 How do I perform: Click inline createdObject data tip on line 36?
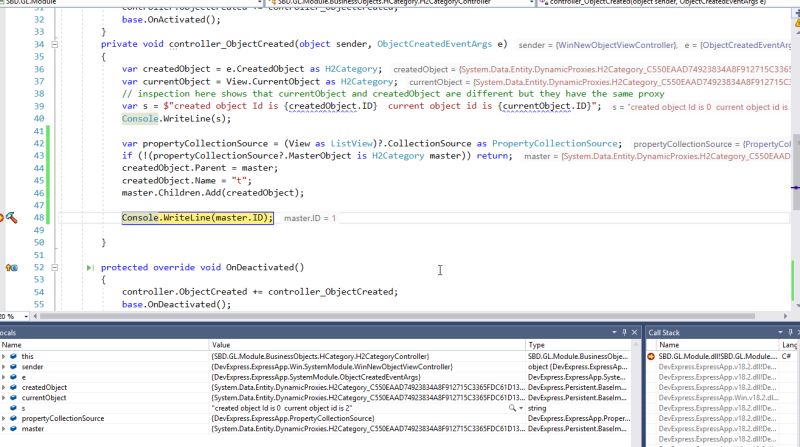click(x=592, y=69)
